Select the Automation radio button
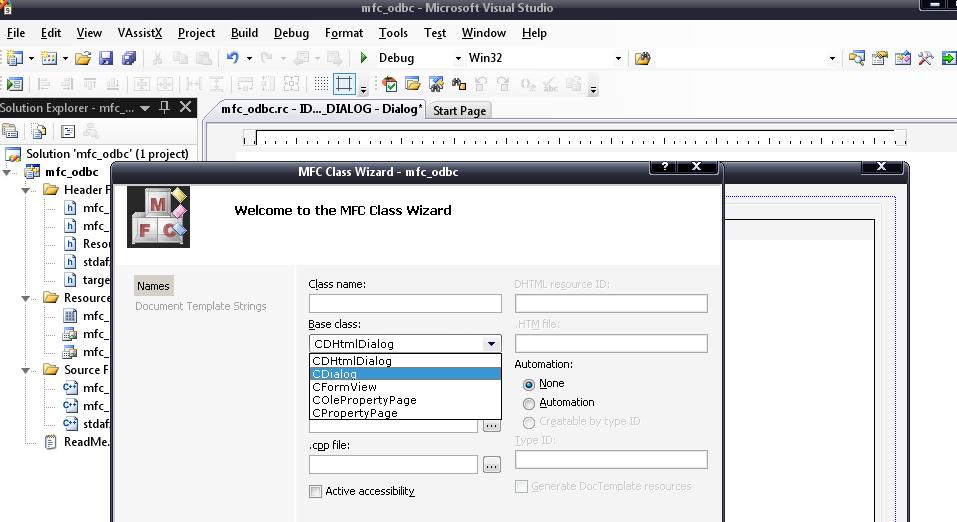 click(x=529, y=404)
